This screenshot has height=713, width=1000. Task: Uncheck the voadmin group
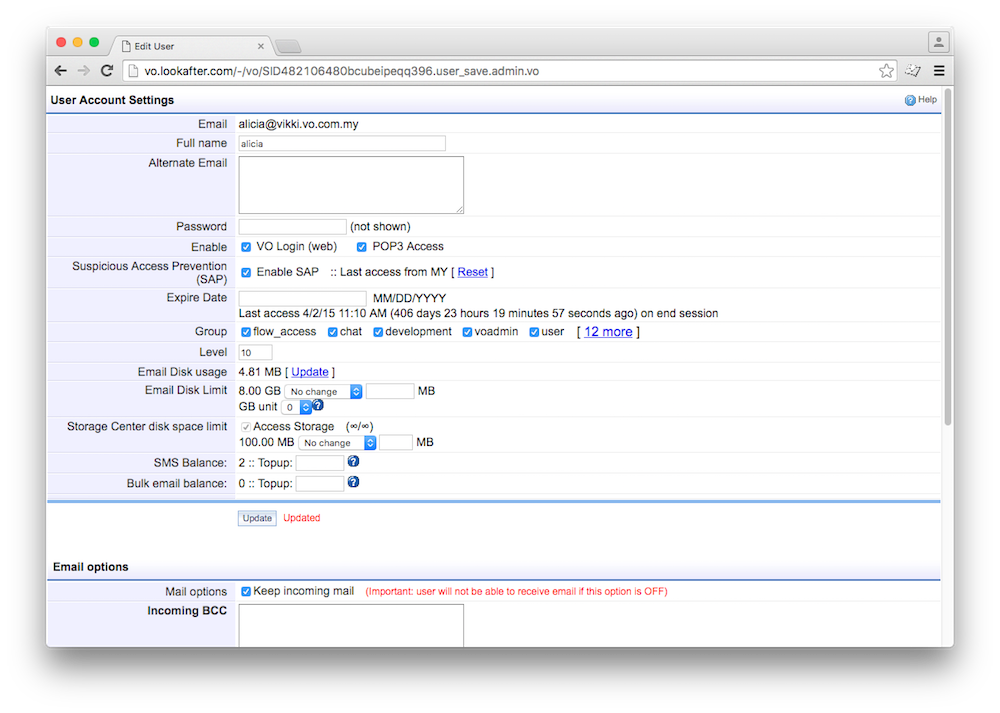(x=467, y=332)
